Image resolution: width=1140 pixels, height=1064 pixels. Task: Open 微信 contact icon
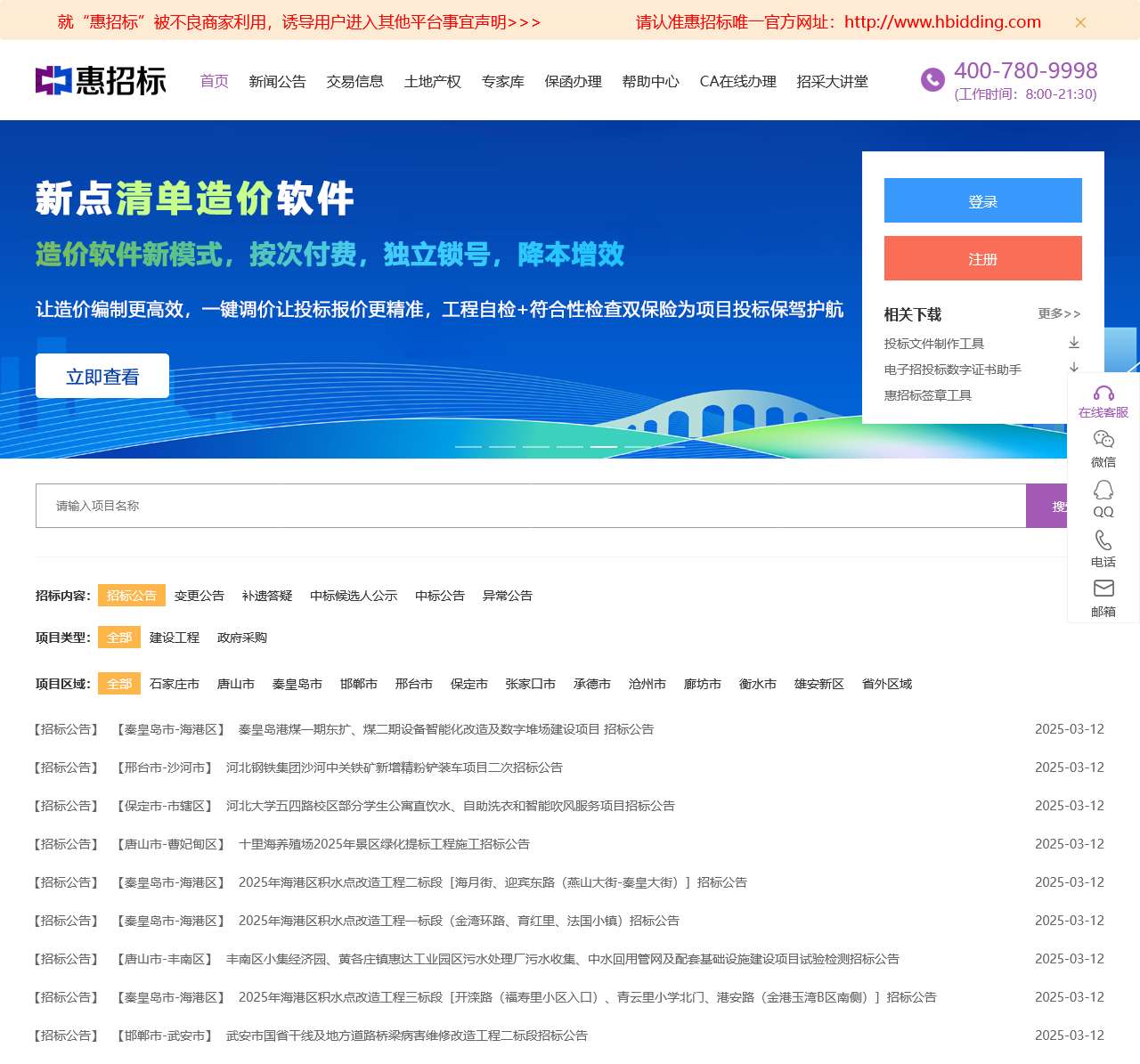pyautogui.click(x=1103, y=440)
